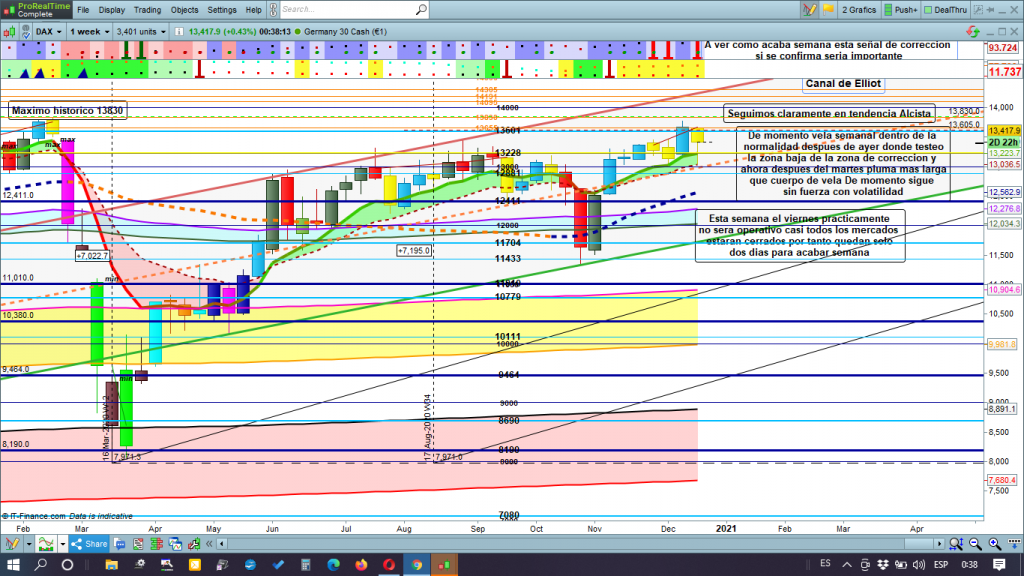Click the 2 Grafics button
1024x576 pixels.
coord(859,9)
